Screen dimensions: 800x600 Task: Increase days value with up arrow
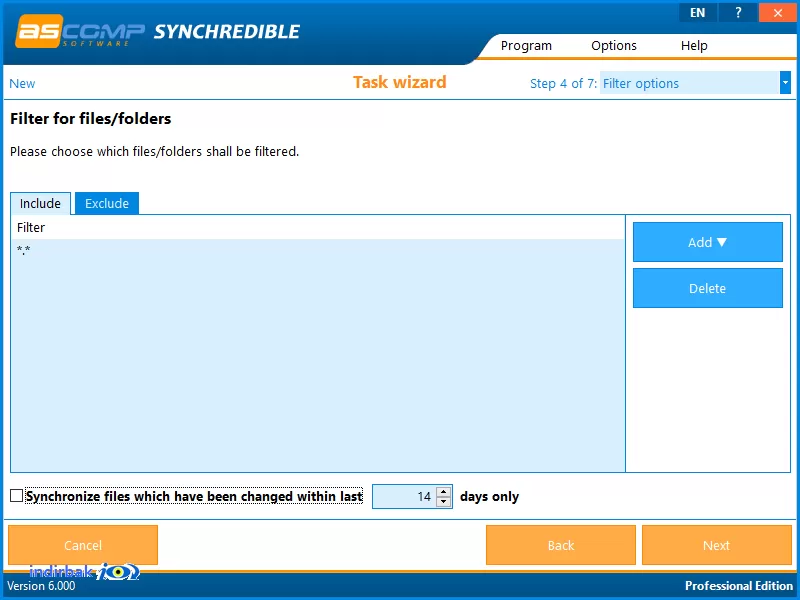coord(444,491)
